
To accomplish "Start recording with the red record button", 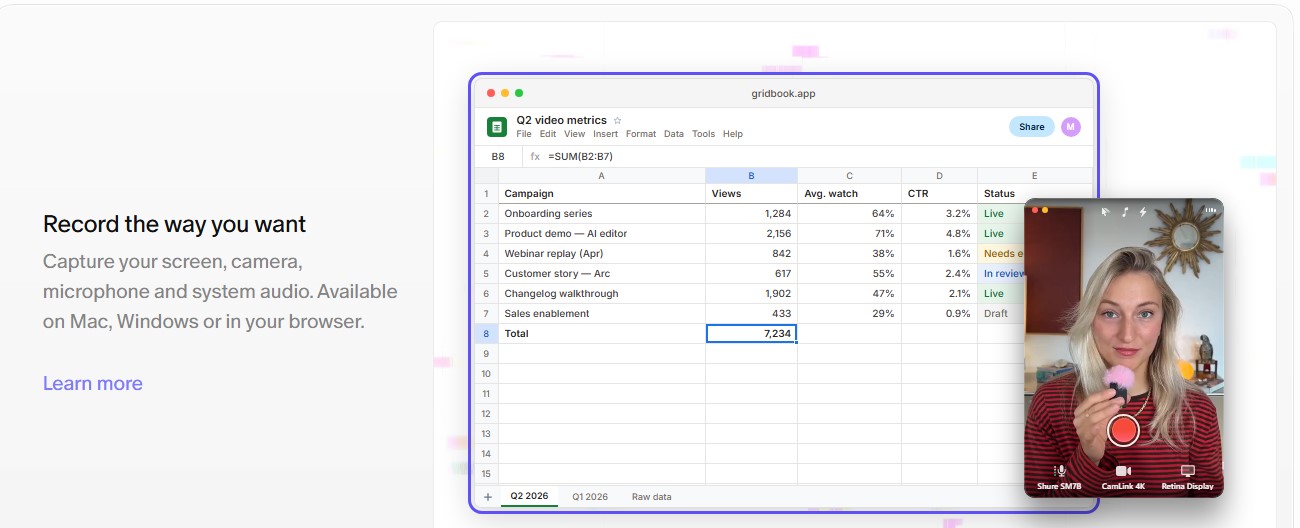I will 1124,430.
